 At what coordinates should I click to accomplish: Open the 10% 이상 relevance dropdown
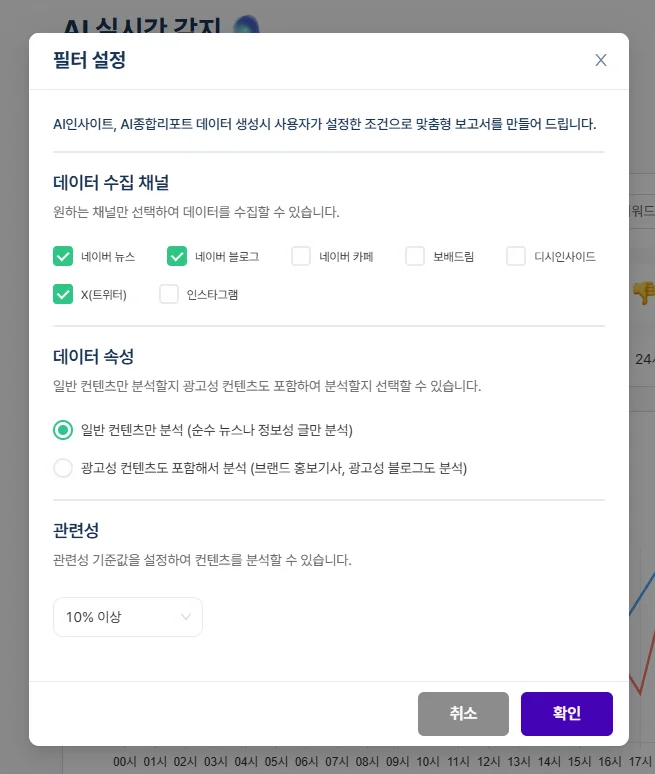point(128,617)
